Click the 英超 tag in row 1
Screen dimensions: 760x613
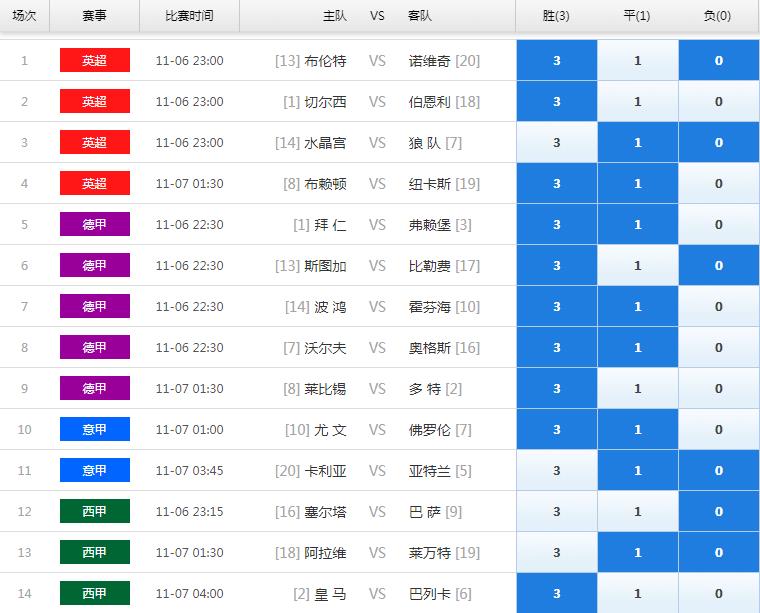click(x=95, y=60)
